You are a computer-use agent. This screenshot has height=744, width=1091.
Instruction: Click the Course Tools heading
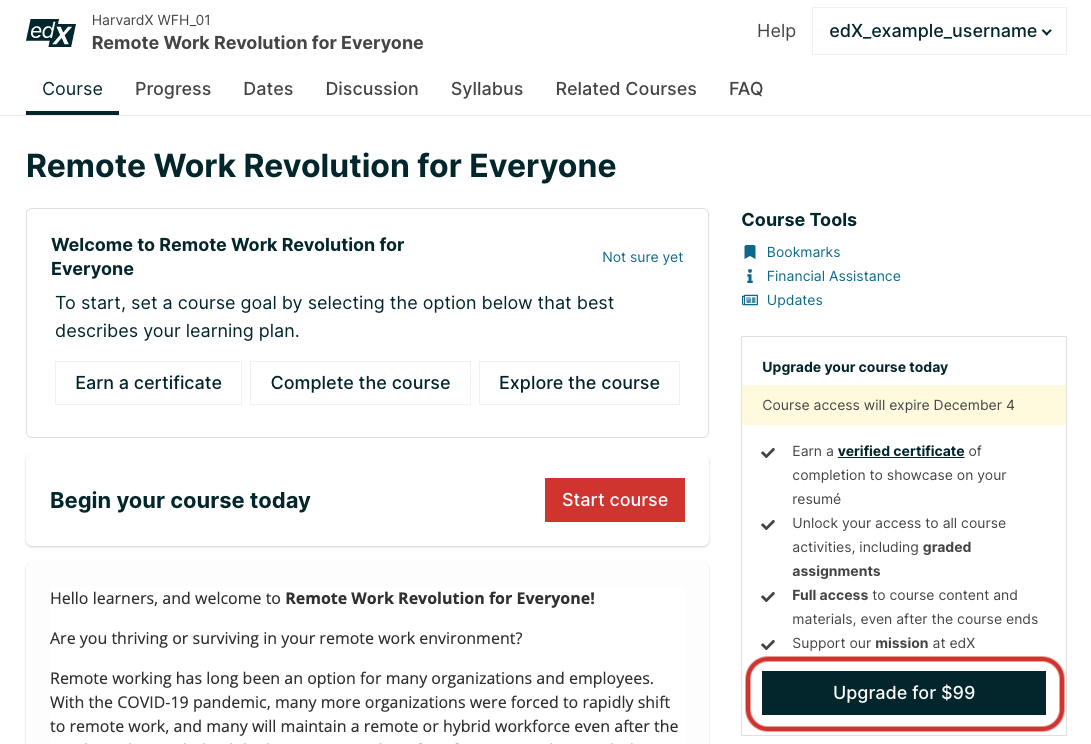(x=799, y=220)
